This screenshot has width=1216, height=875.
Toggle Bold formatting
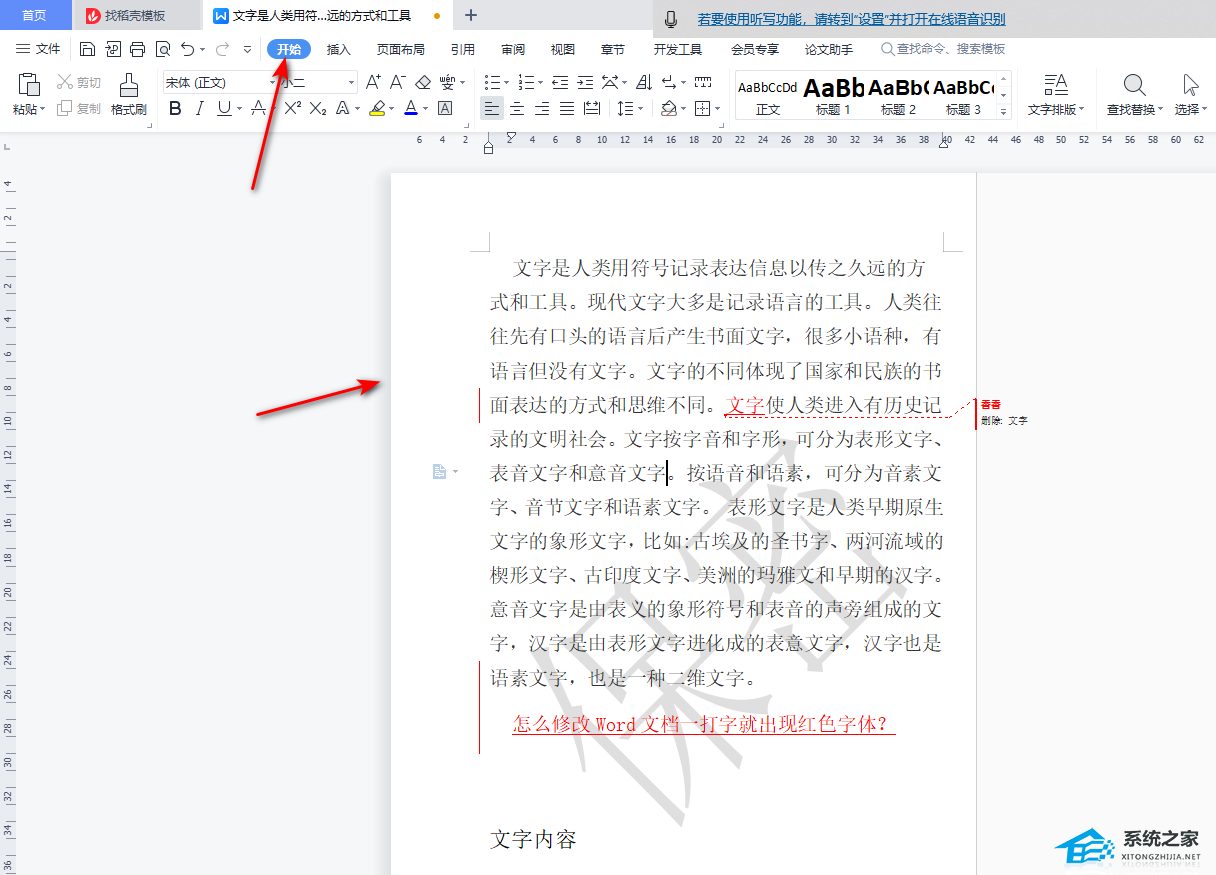(x=176, y=108)
